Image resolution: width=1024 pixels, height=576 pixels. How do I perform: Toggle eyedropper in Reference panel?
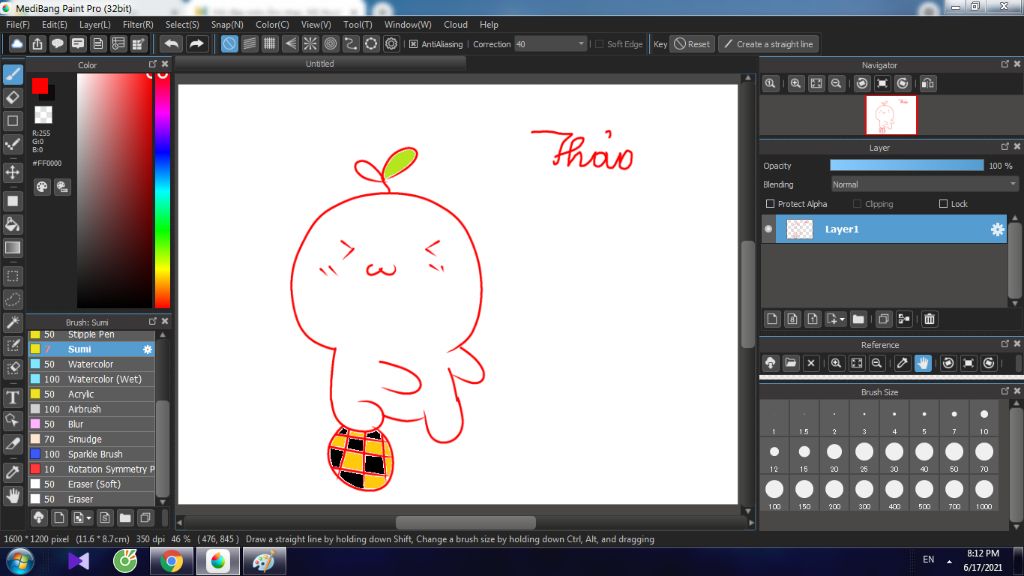pyautogui.click(x=902, y=363)
